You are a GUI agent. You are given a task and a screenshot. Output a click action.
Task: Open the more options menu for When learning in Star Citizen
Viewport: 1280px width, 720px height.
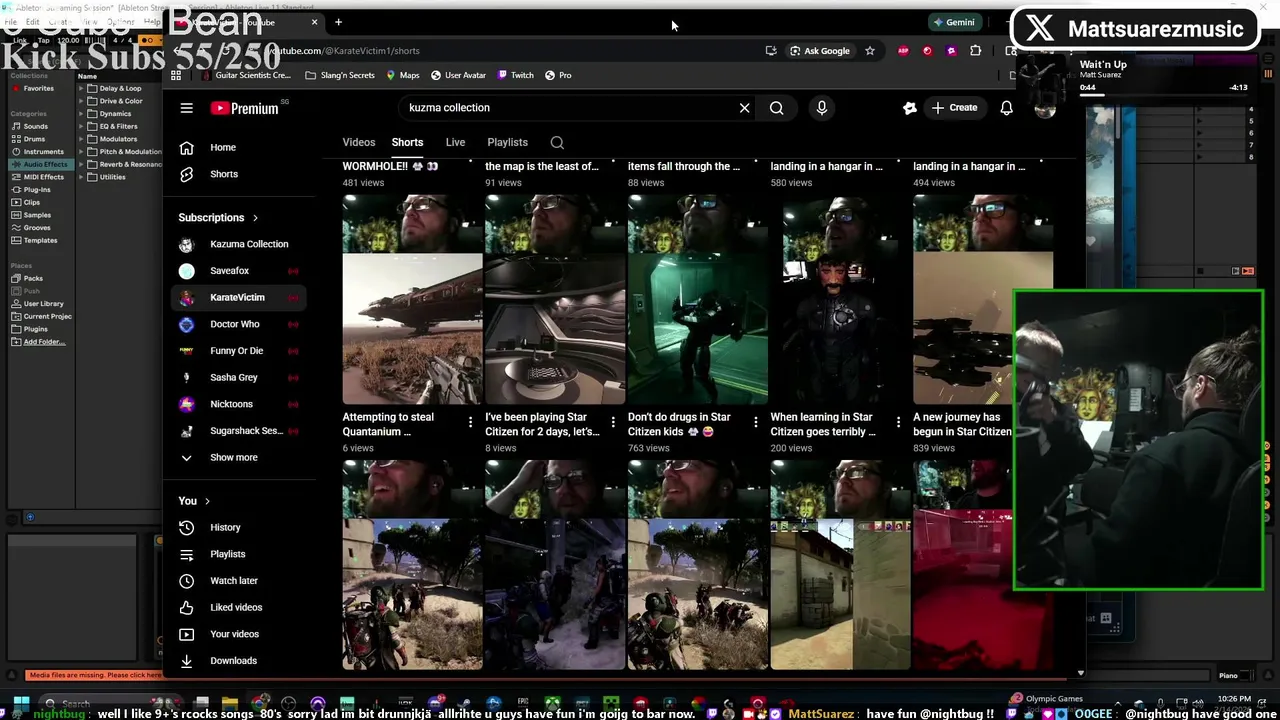point(898,423)
